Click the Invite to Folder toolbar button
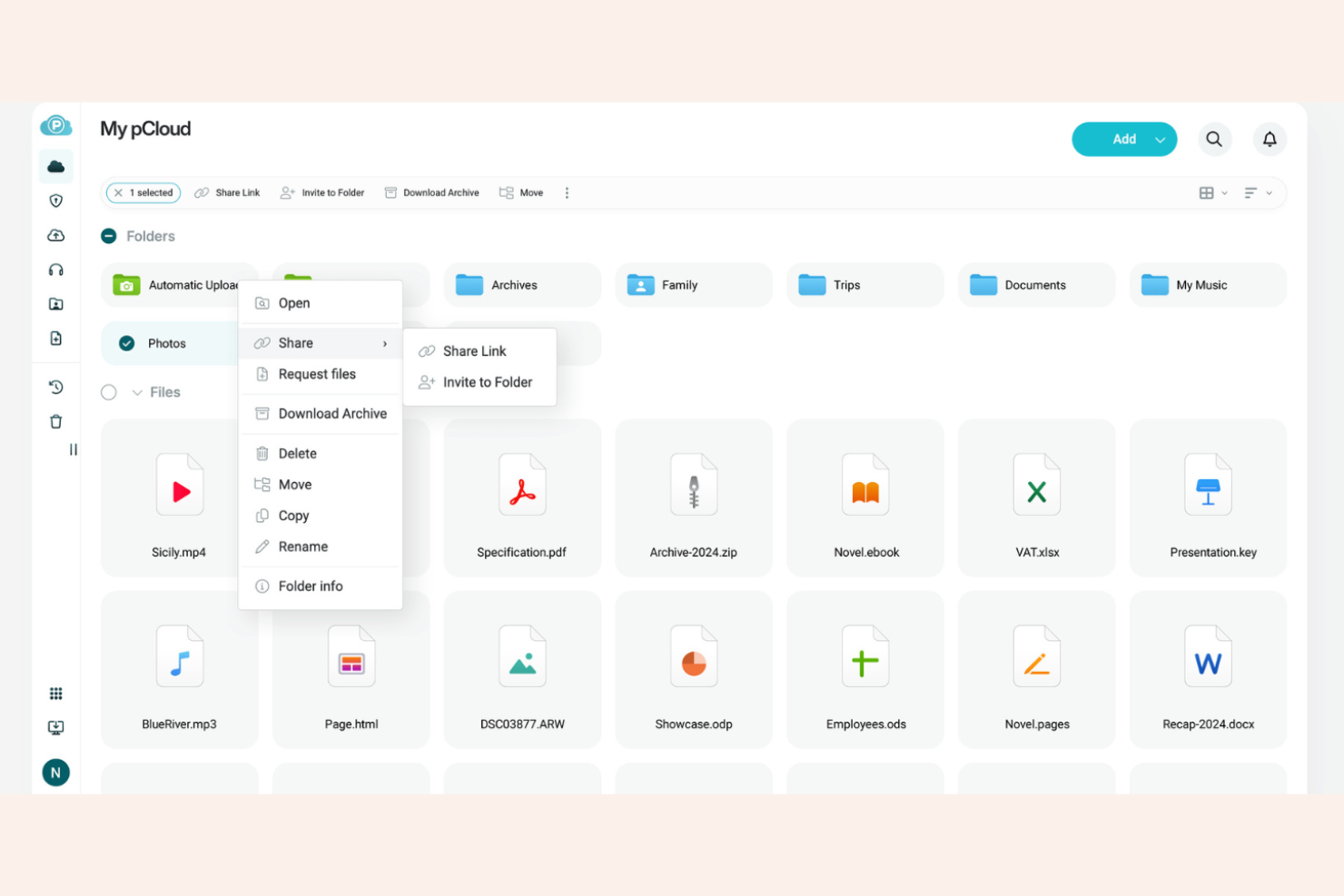1344x896 pixels. [x=322, y=192]
